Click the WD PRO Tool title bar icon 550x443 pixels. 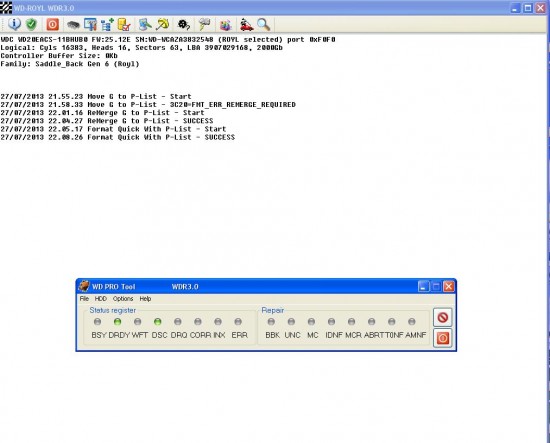84,286
